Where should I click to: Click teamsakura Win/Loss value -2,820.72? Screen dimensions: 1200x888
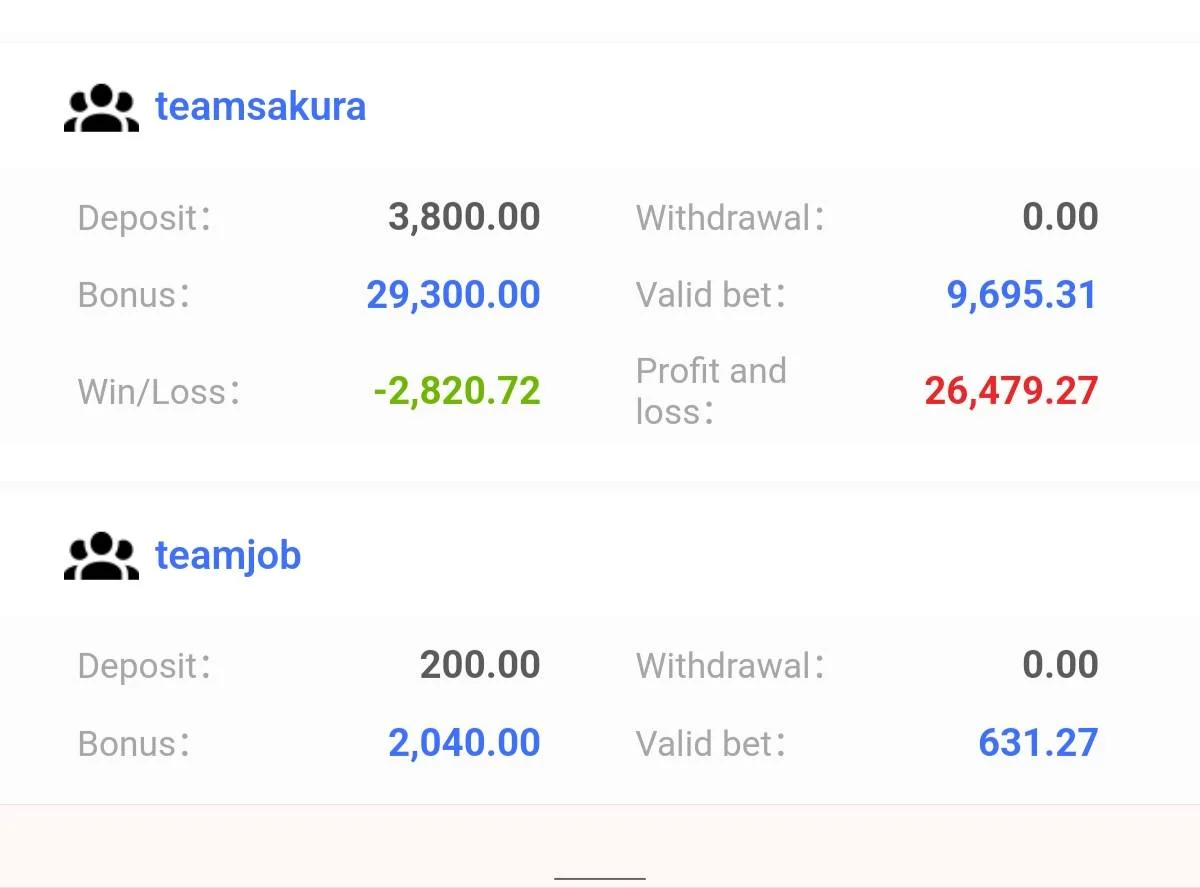456,390
